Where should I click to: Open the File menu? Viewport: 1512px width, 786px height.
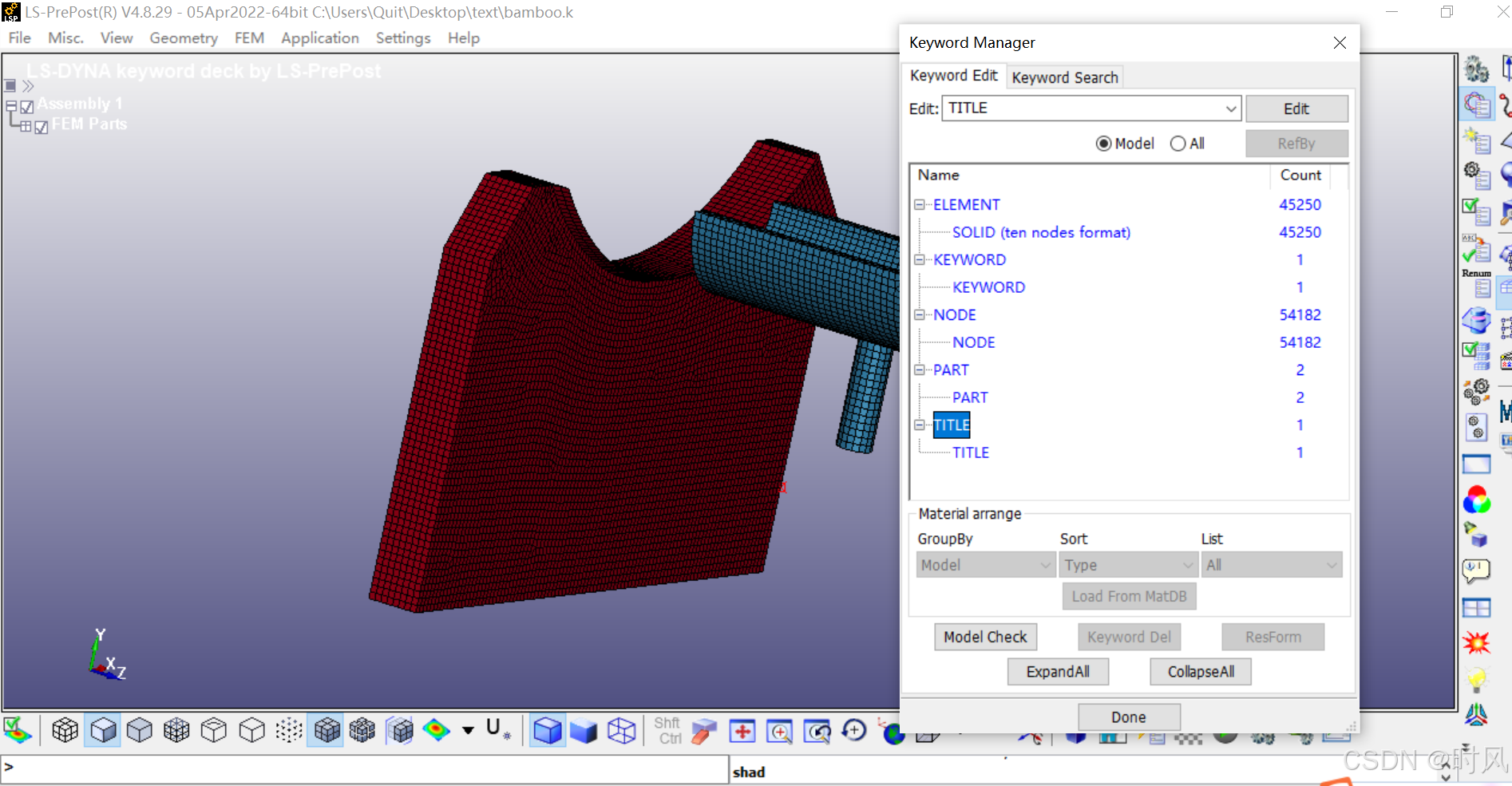[19, 38]
